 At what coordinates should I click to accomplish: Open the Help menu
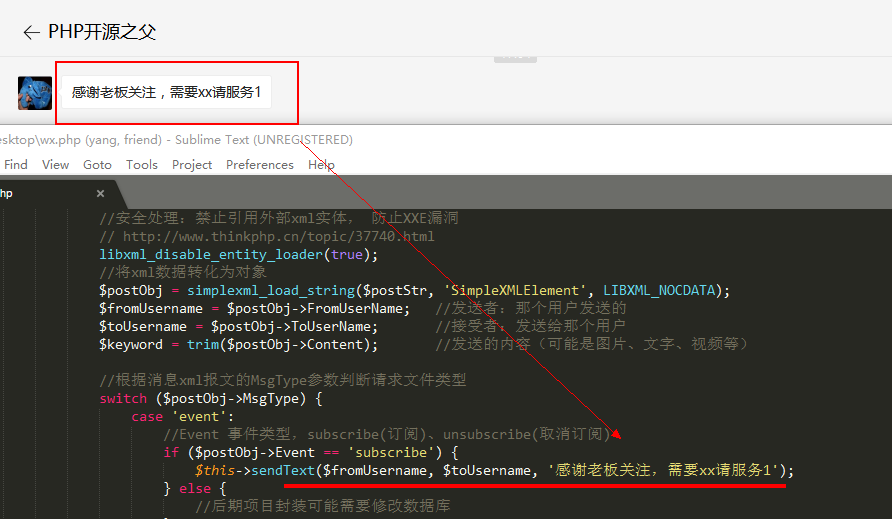[321, 164]
